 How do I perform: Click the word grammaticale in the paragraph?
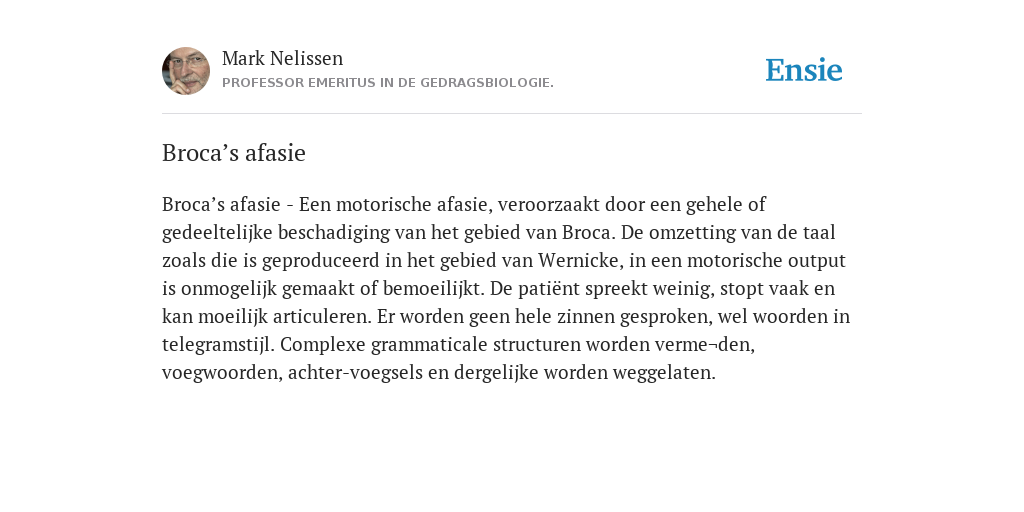click(429, 345)
